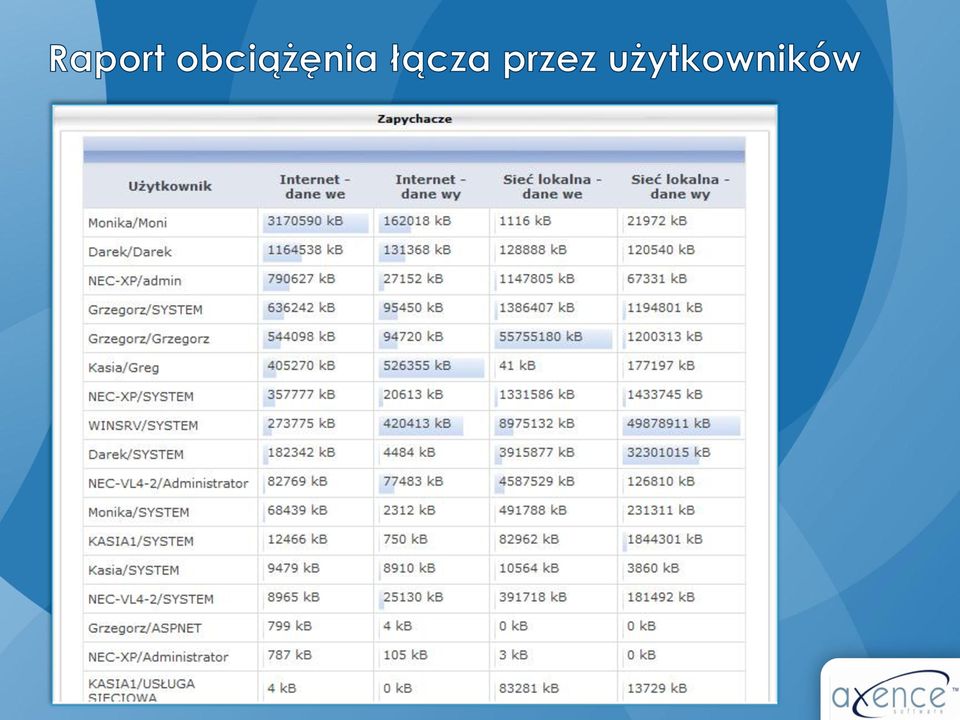Click the Użytkownik column header
This screenshot has height=720, width=960.
point(170,186)
